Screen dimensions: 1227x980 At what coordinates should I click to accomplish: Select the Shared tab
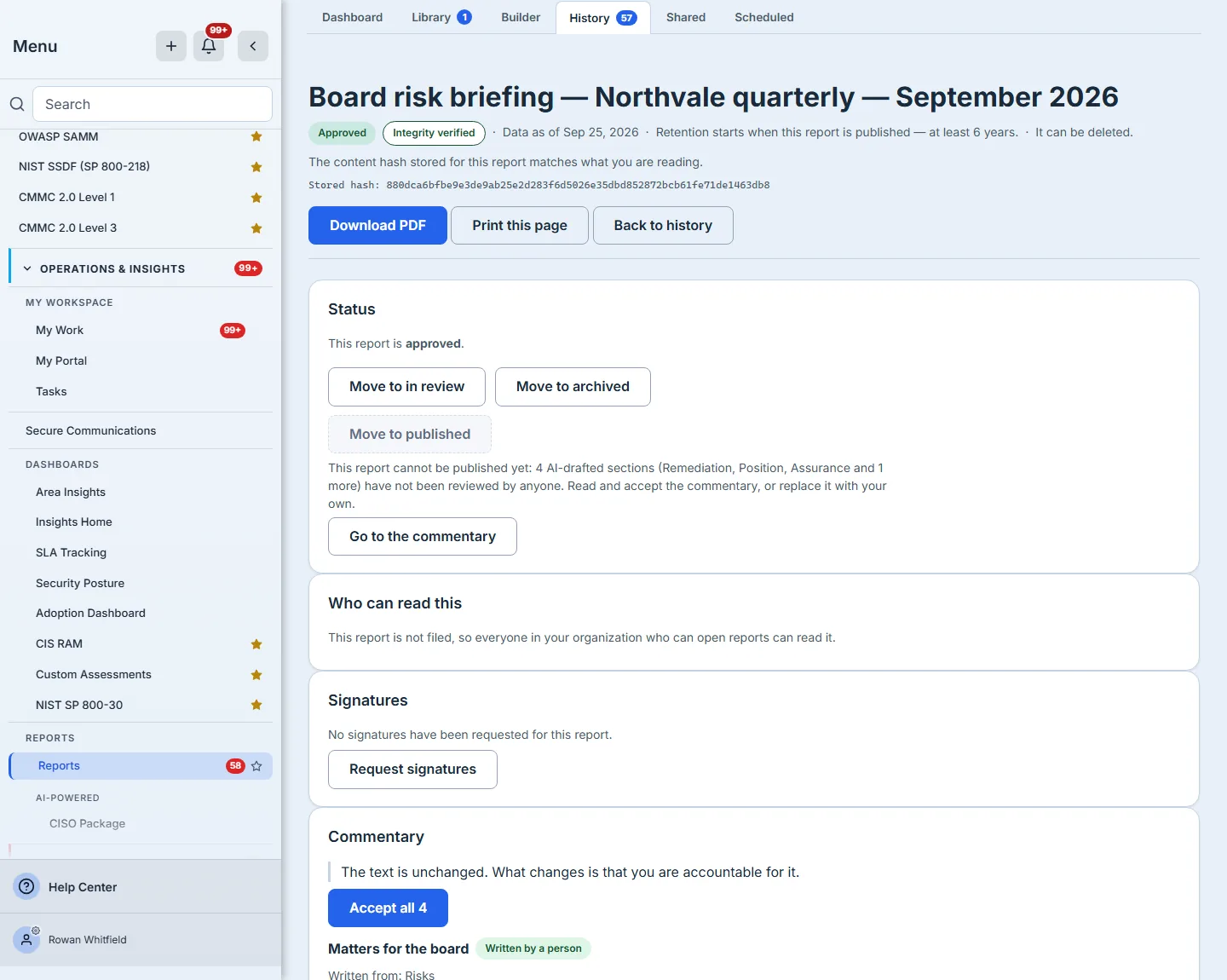(x=686, y=17)
